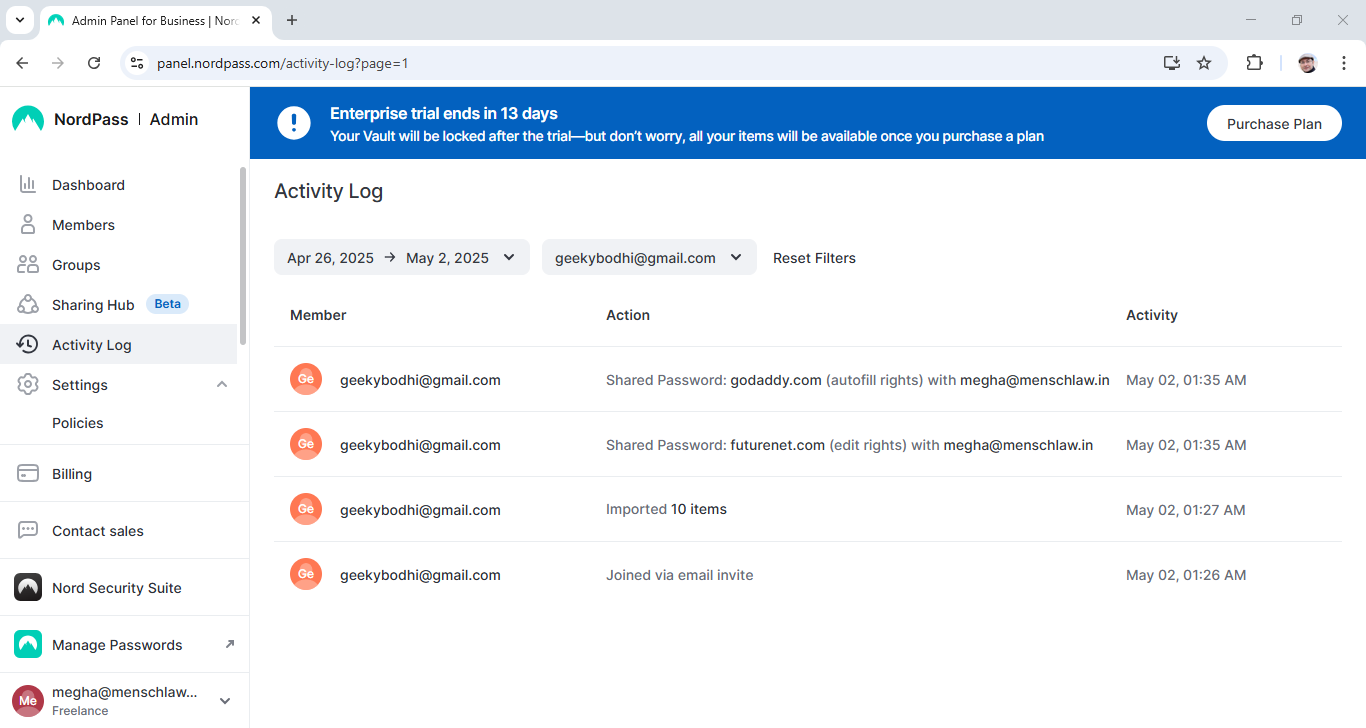
Task: Open the geekybodhi@gmail.com member filter dropdown
Action: (x=649, y=257)
